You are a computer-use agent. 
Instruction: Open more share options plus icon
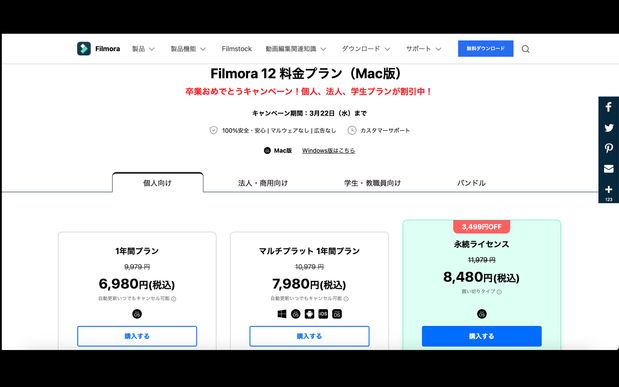click(x=609, y=190)
